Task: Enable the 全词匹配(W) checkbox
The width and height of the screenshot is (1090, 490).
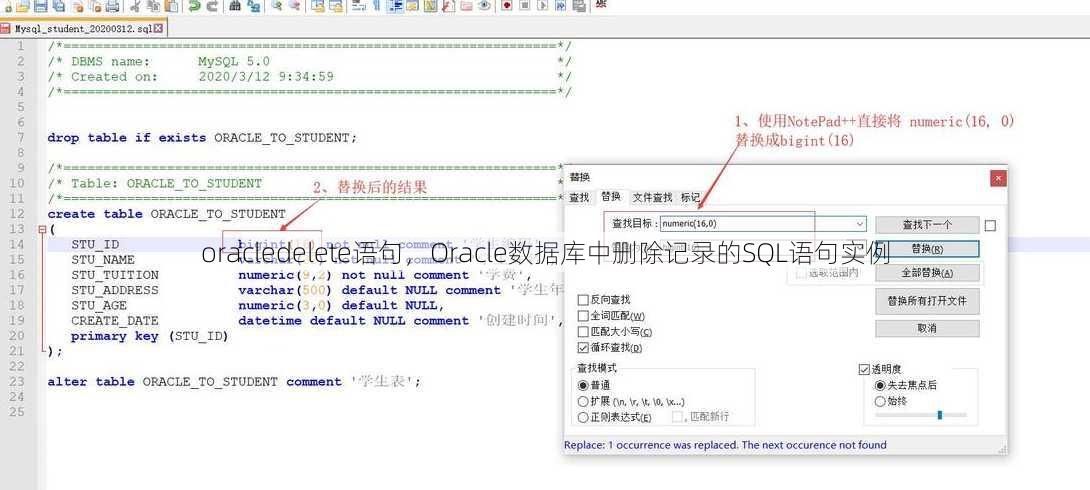Action: pos(583,316)
